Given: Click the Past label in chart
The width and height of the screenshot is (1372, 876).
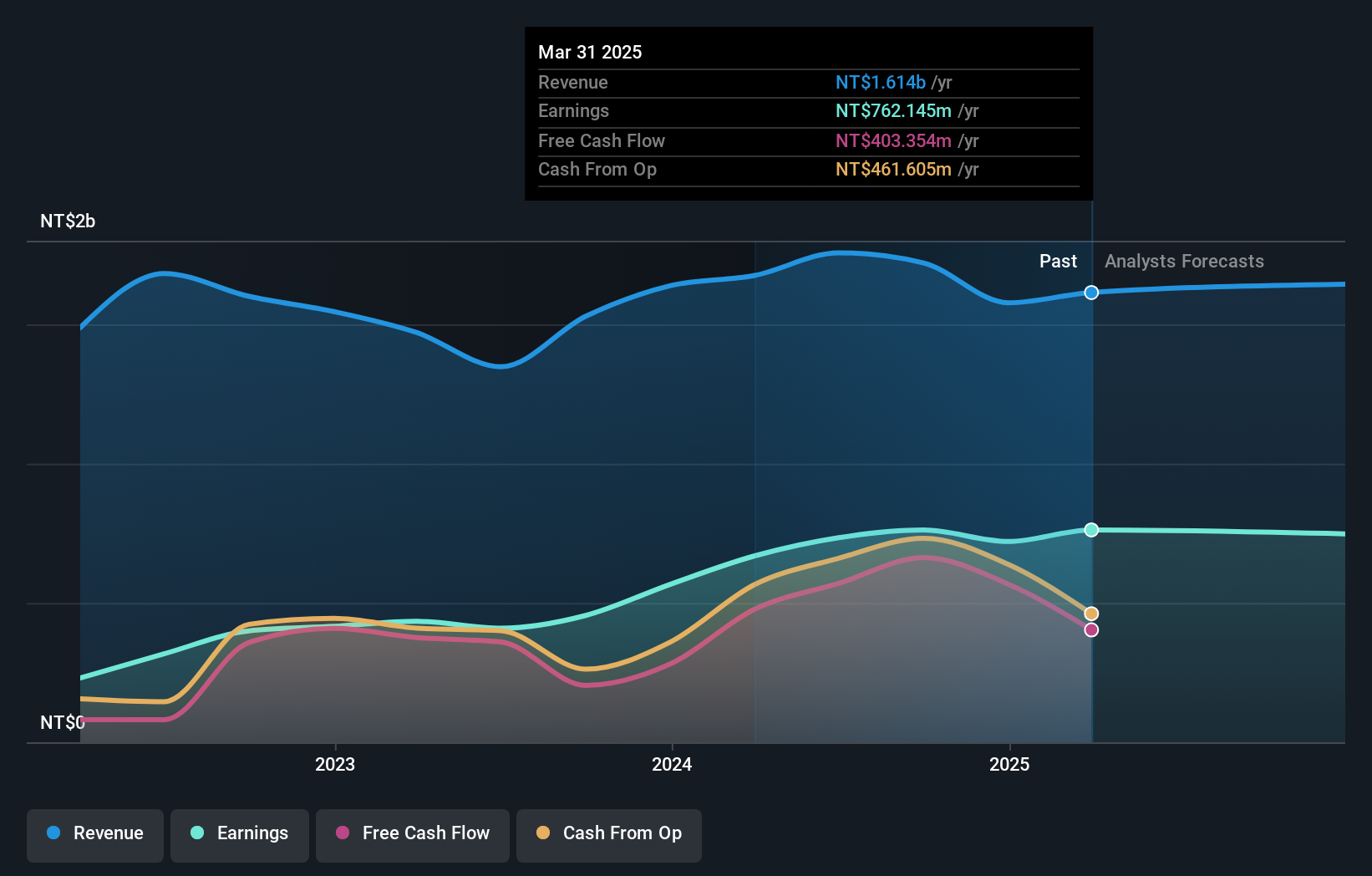Looking at the screenshot, I should coord(1058,261).
